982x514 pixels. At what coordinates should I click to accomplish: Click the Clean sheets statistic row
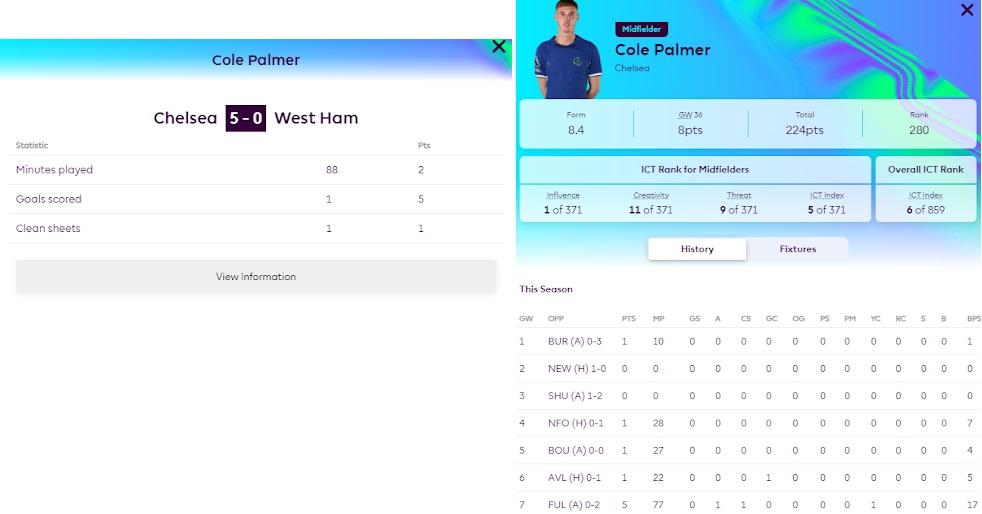click(x=256, y=229)
